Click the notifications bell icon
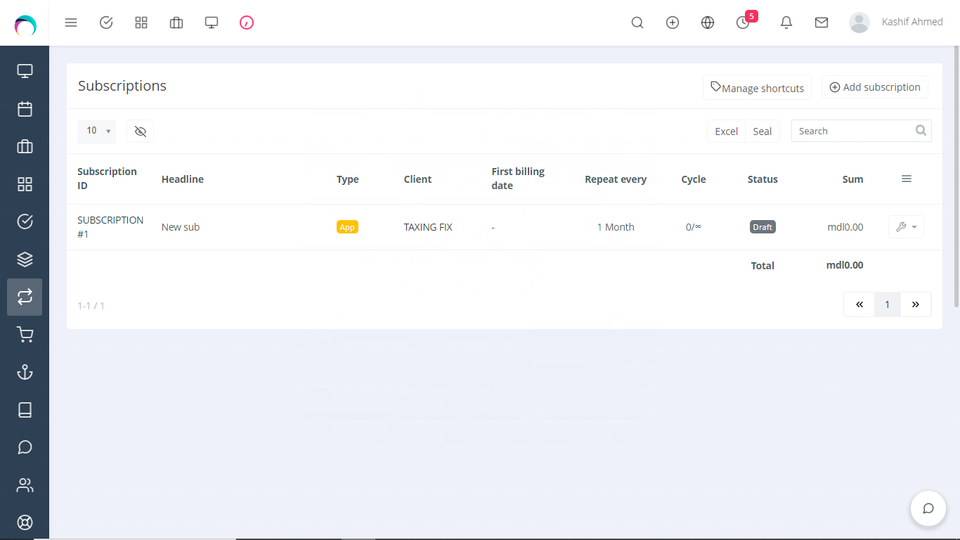The height and width of the screenshot is (540, 960). coord(786,22)
